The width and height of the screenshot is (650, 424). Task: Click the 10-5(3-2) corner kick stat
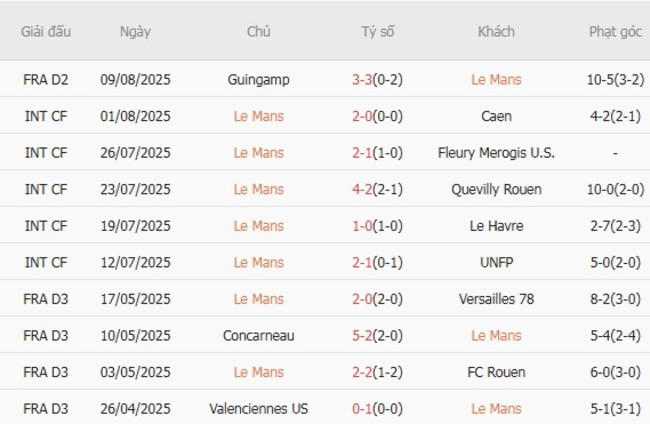[x=615, y=80]
